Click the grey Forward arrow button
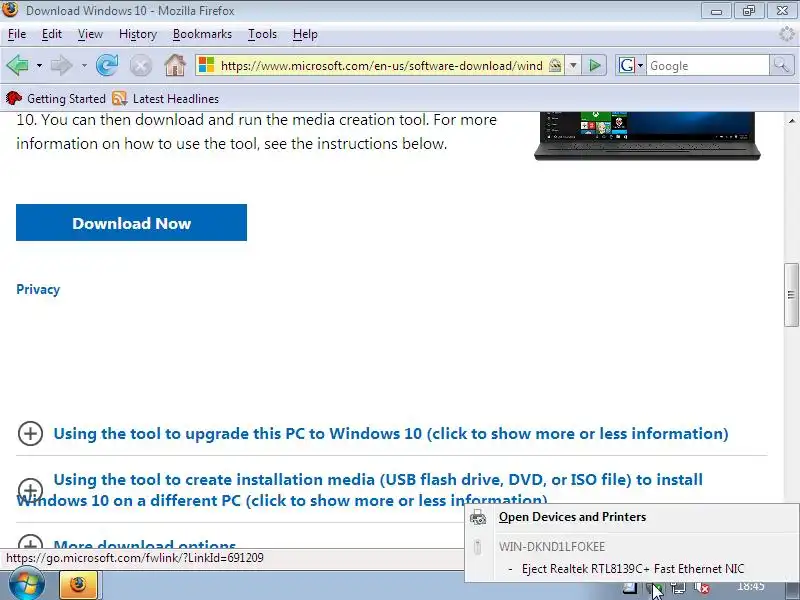The image size is (800, 600). pos(62,65)
